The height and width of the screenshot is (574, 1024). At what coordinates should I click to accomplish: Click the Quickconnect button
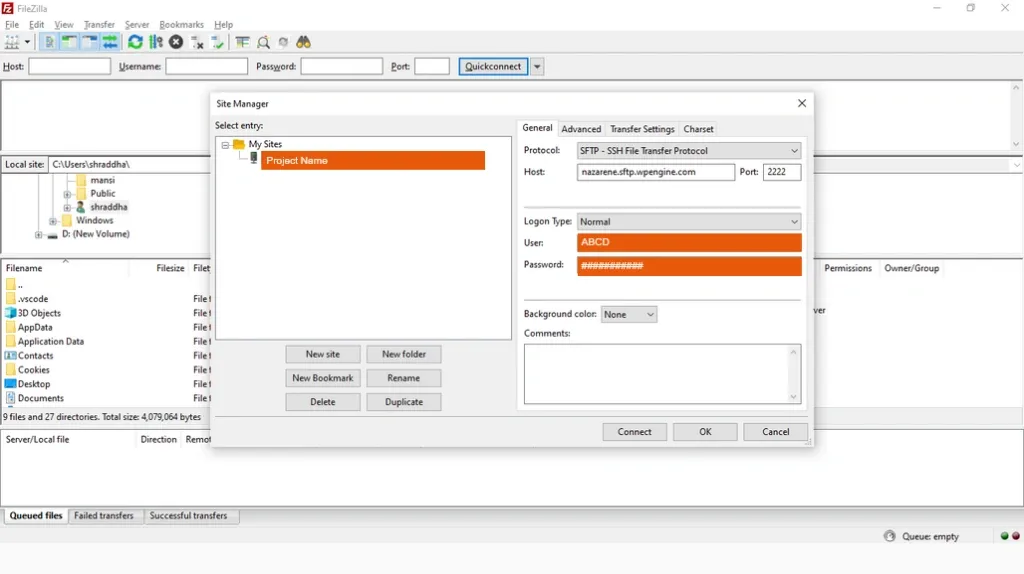point(493,67)
